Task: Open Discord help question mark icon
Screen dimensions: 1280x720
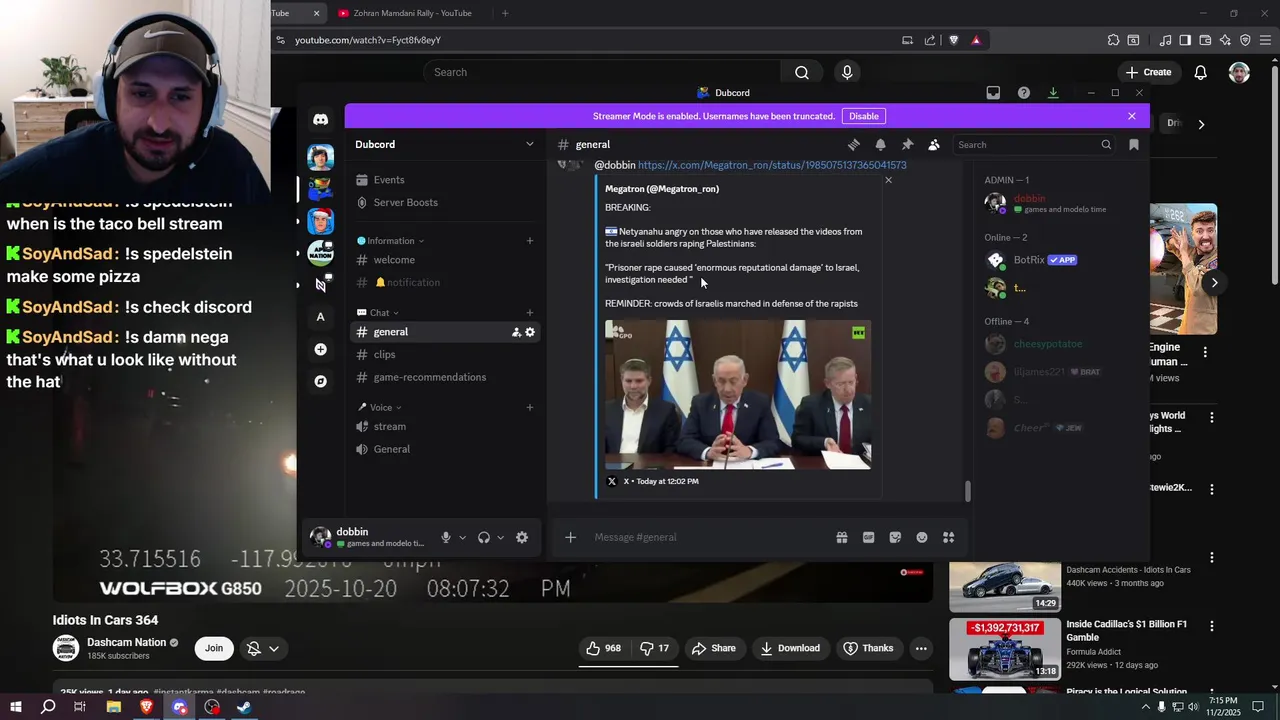Action: click(1023, 93)
